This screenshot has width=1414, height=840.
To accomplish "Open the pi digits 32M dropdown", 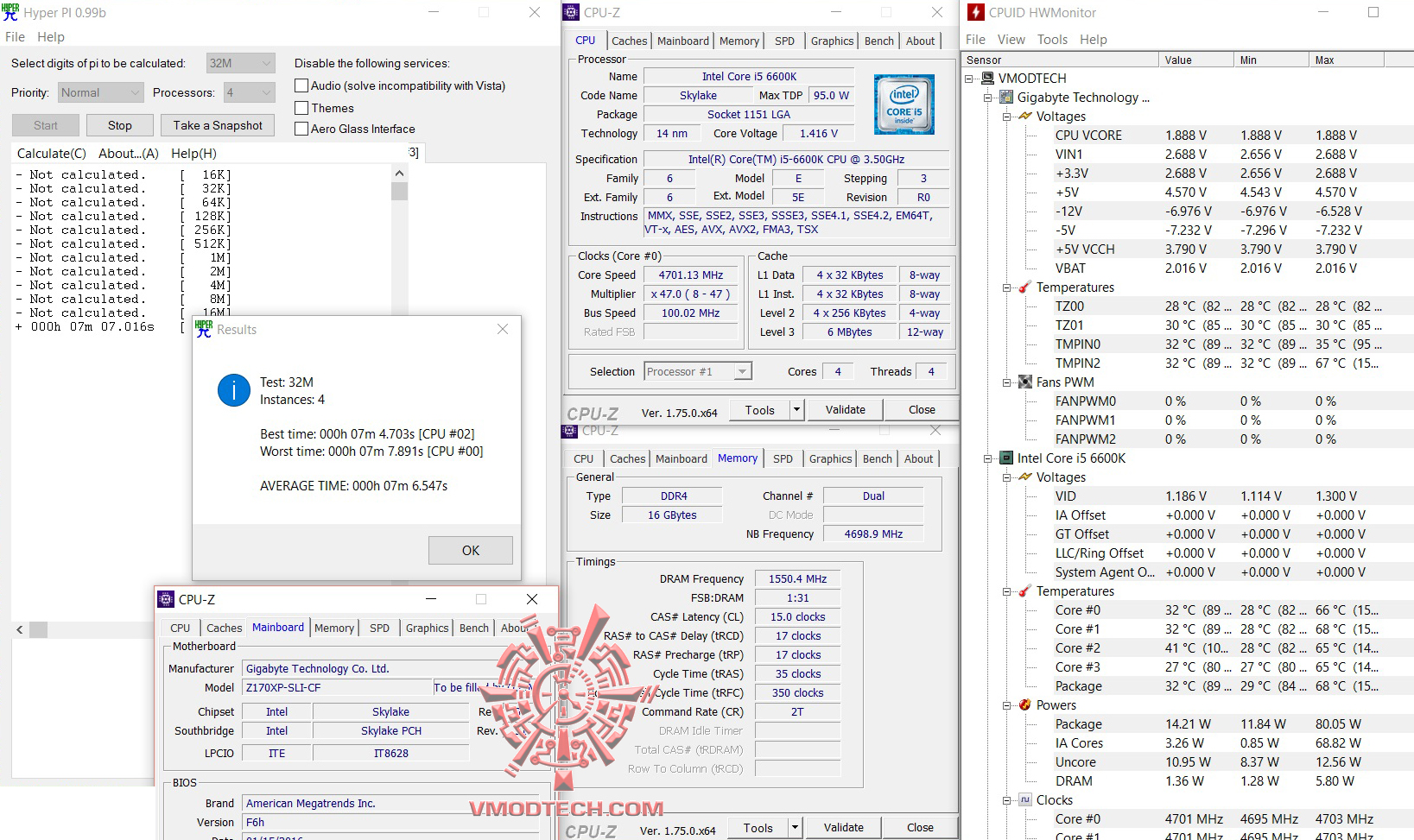I will [x=241, y=63].
